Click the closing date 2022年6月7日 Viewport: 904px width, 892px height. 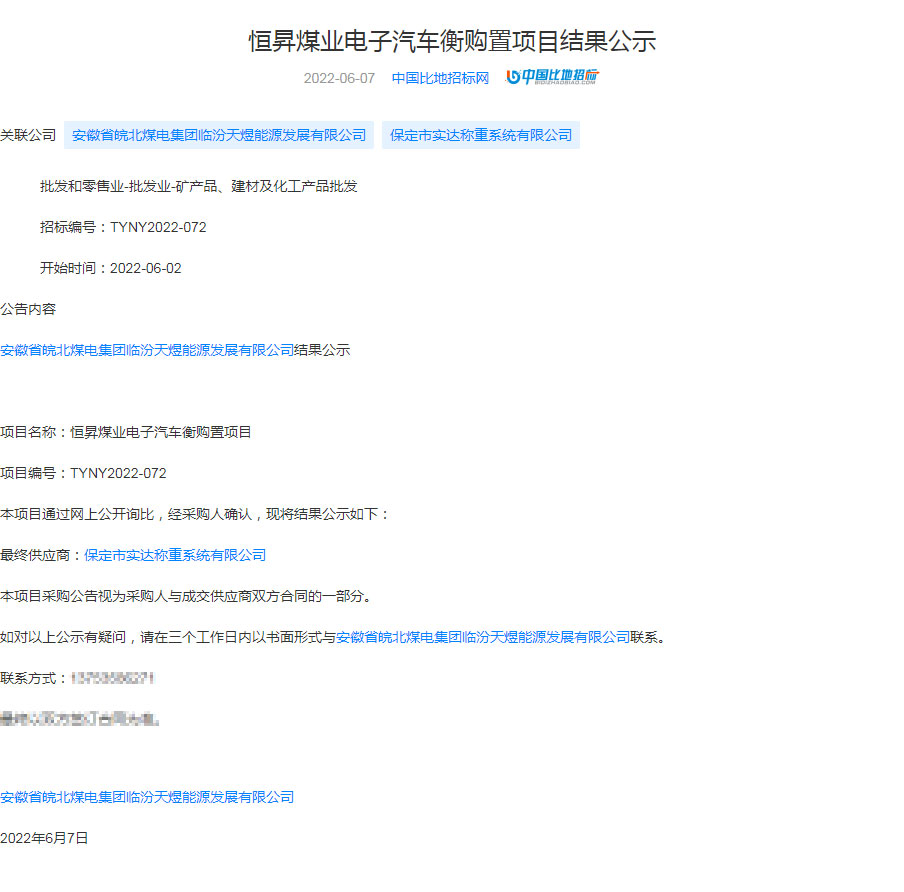(44, 838)
